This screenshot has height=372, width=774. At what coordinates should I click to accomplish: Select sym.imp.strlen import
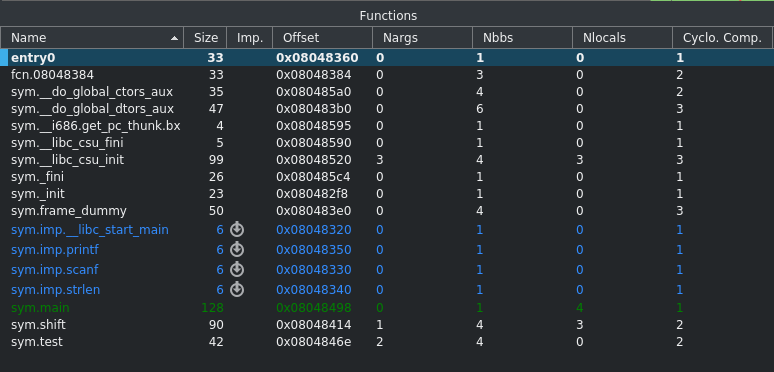click(55, 289)
